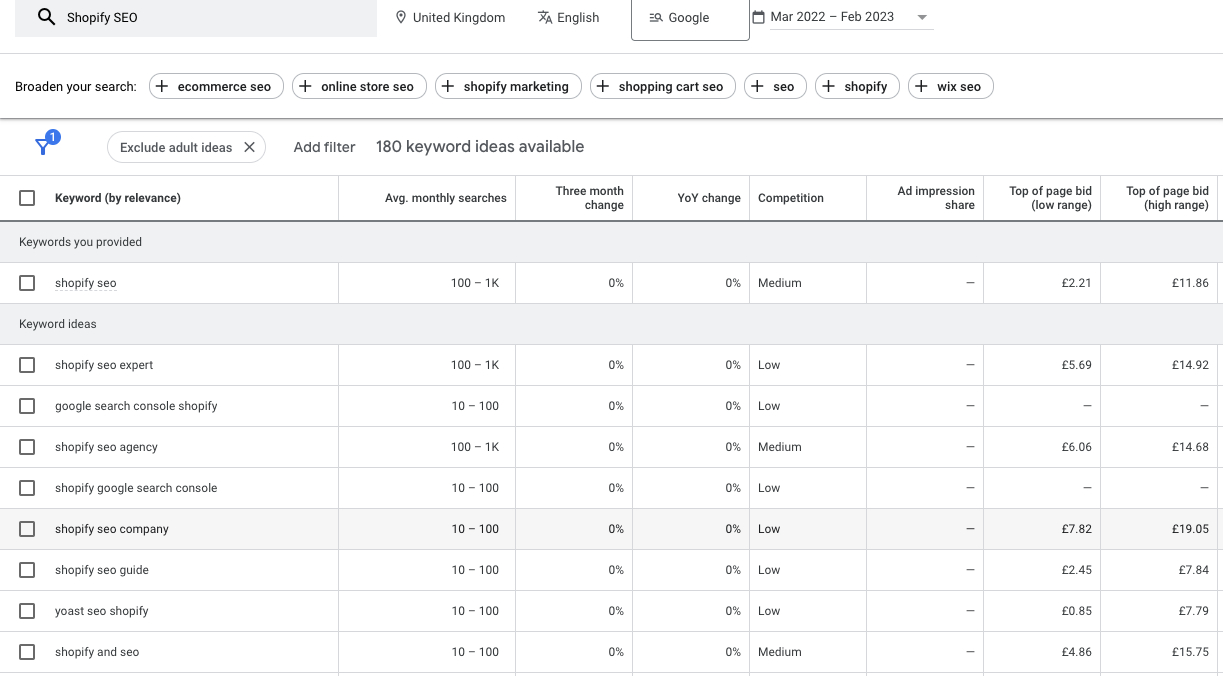
Task: Expand the date range dropdown arrow
Action: pos(922,17)
